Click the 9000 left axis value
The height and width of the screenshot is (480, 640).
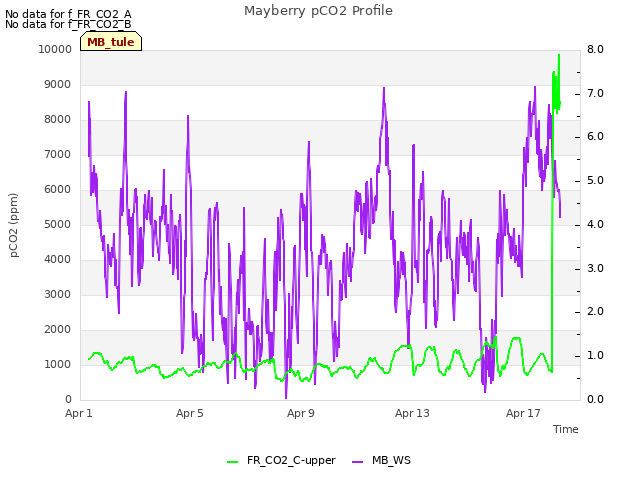(58, 84)
